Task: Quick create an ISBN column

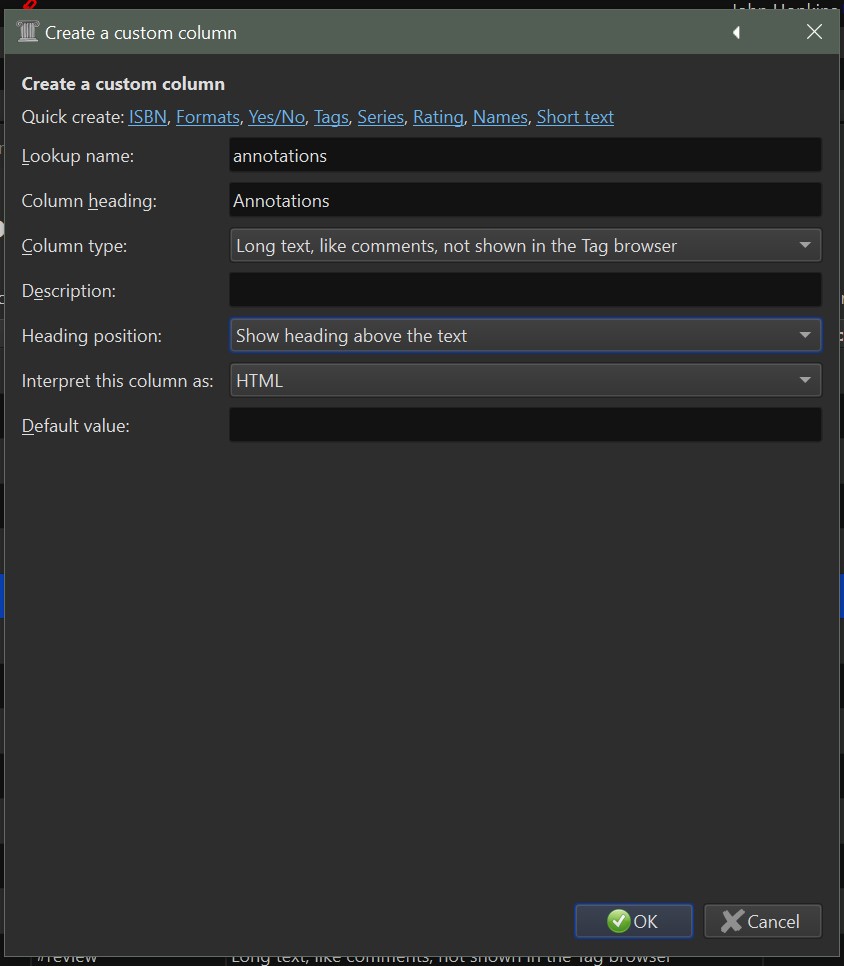Action: click(x=147, y=117)
